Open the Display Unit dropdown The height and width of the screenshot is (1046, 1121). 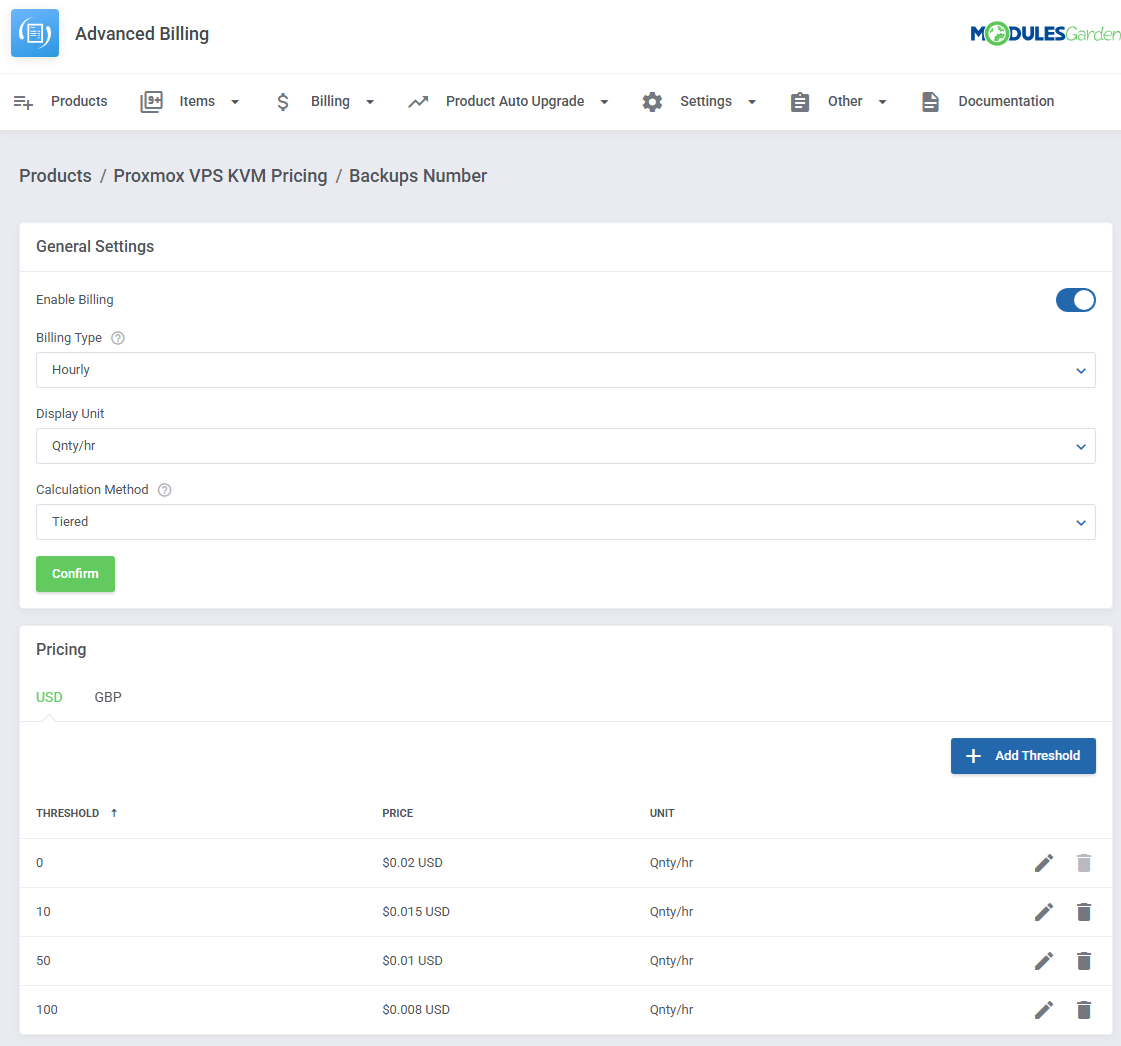(565, 446)
